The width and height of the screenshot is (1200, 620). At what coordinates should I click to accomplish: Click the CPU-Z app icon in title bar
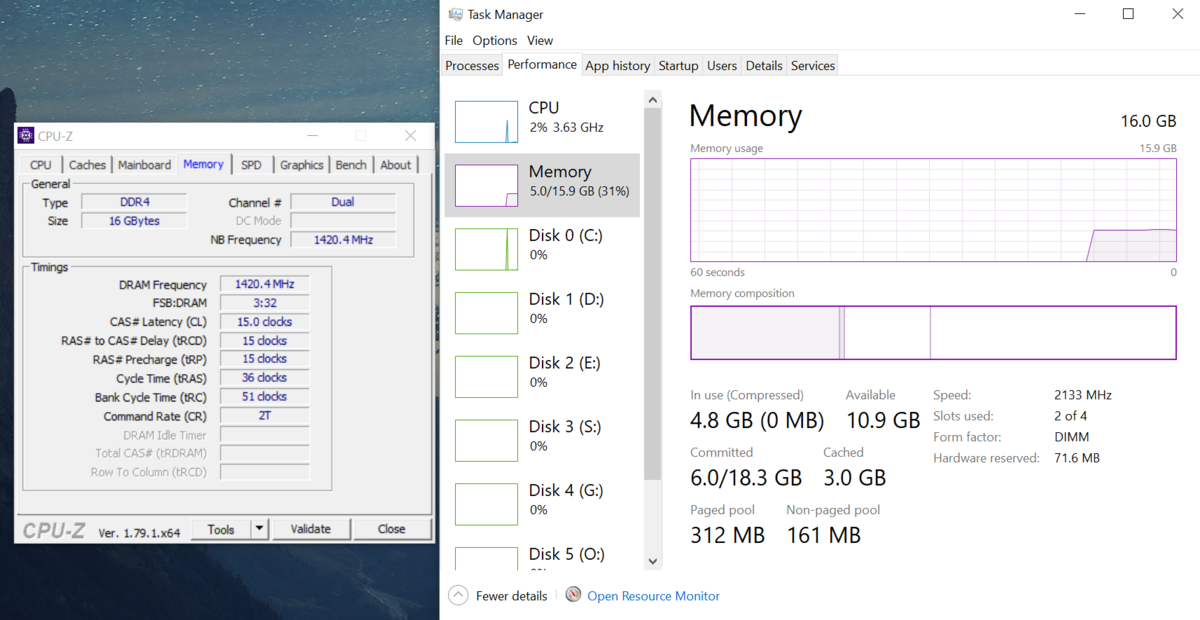[27, 136]
